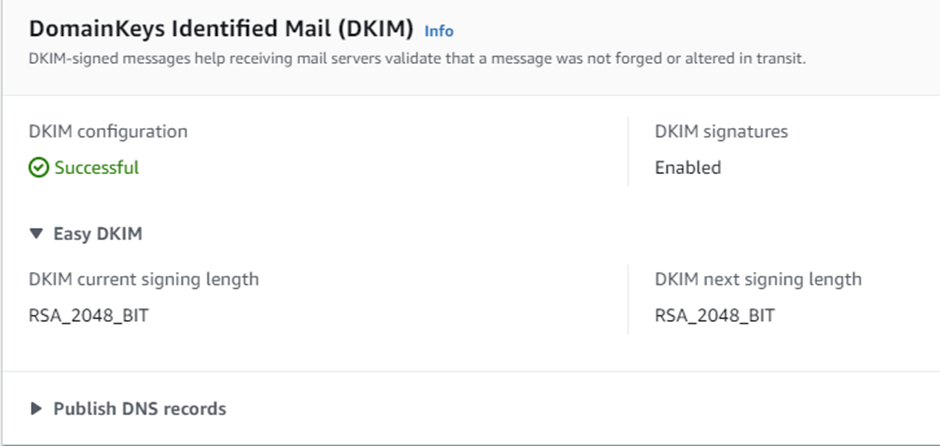The image size is (940, 446).
Task: Click the Publish DNS records label
Action: 139,408
